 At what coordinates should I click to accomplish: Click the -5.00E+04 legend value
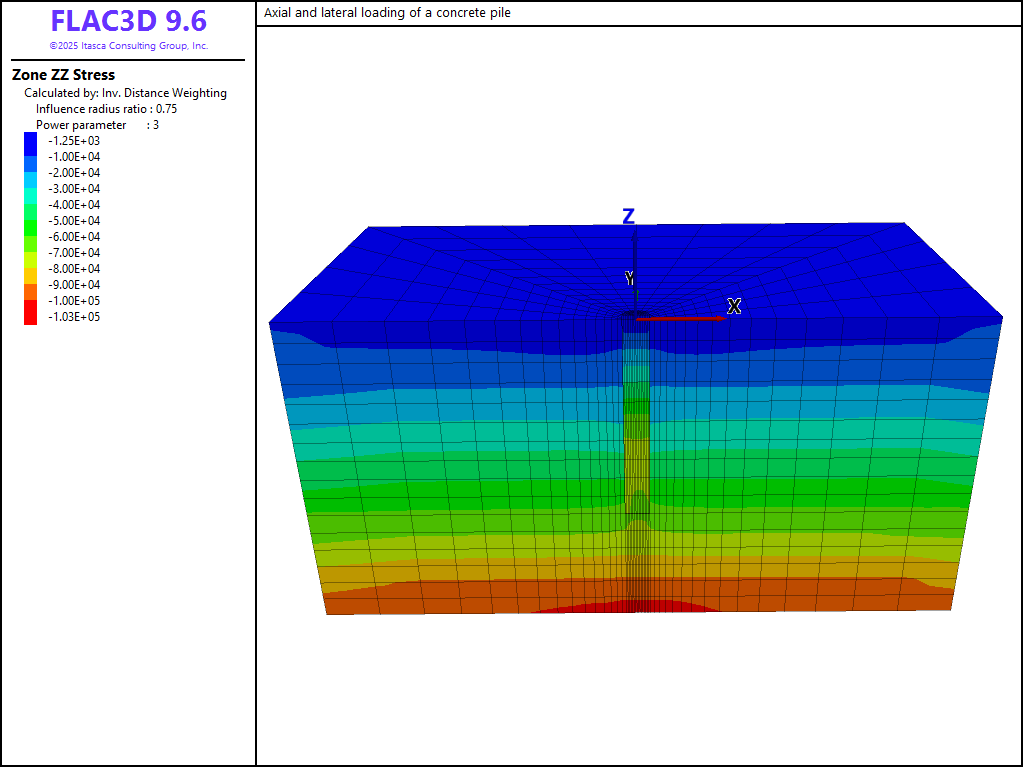coord(73,221)
